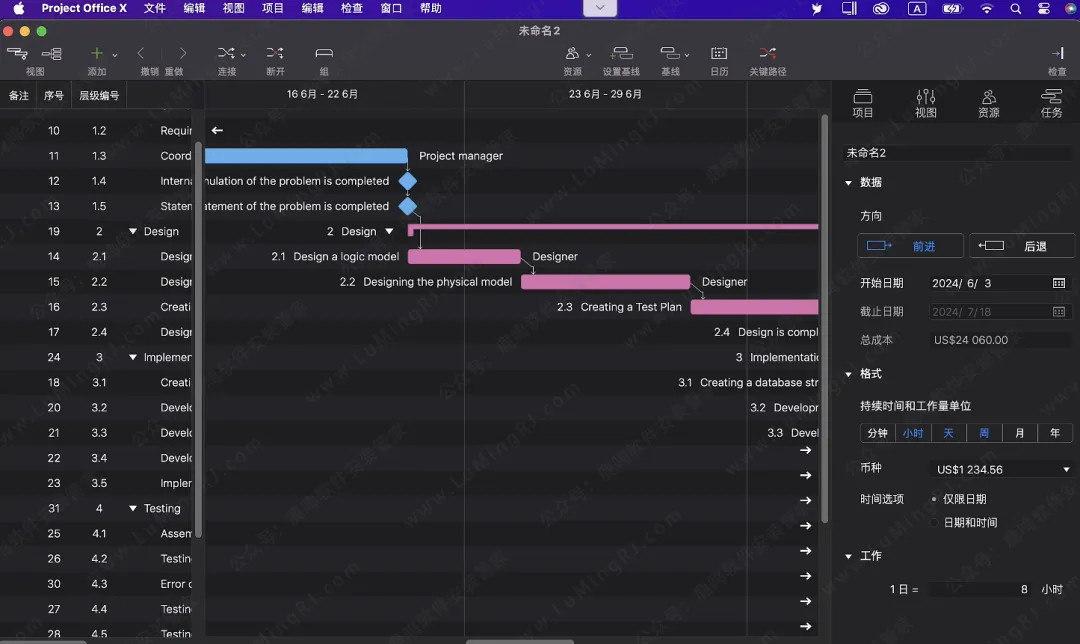Collapse the 格式 section in inspector
The width and height of the screenshot is (1080, 644).
pos(849,374)
